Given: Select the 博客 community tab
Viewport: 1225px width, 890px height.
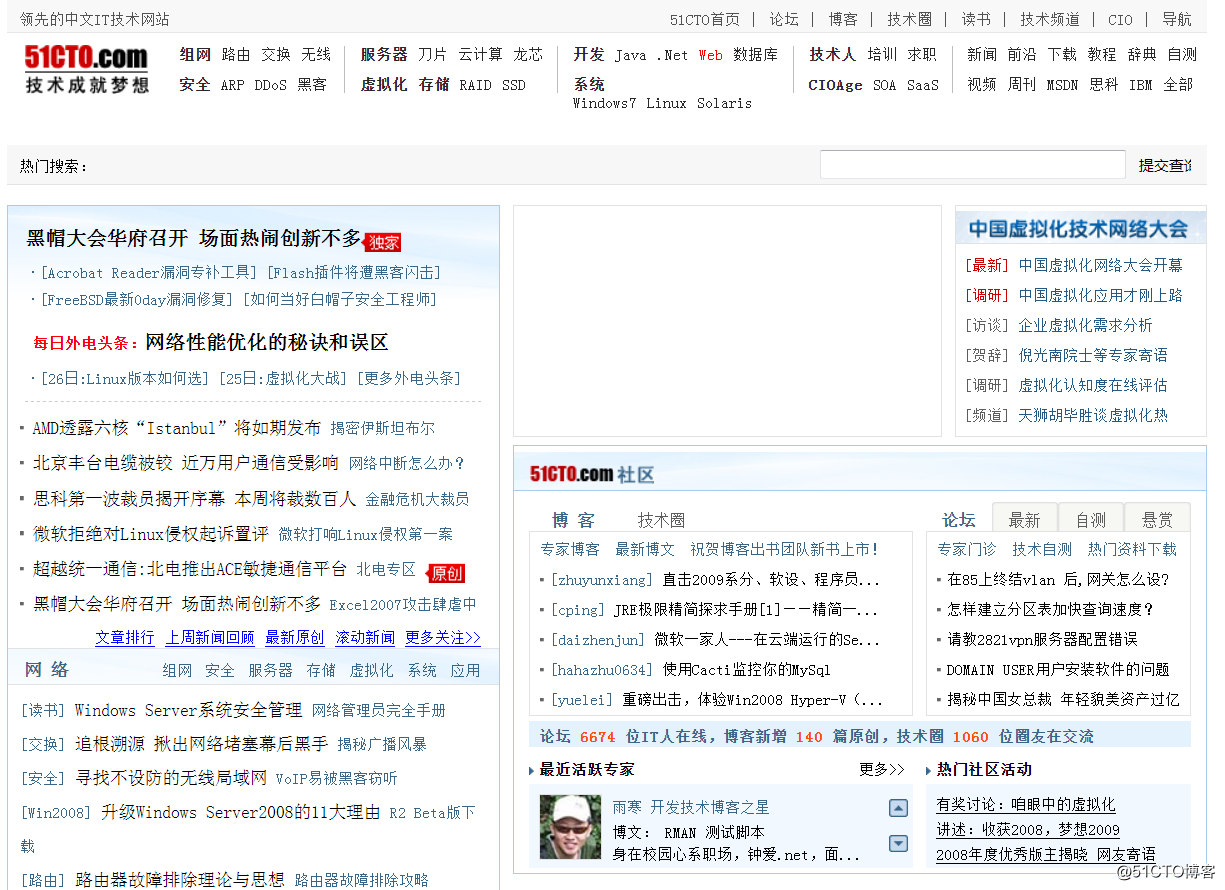Looking at the screenshot, I should [574, 520].
